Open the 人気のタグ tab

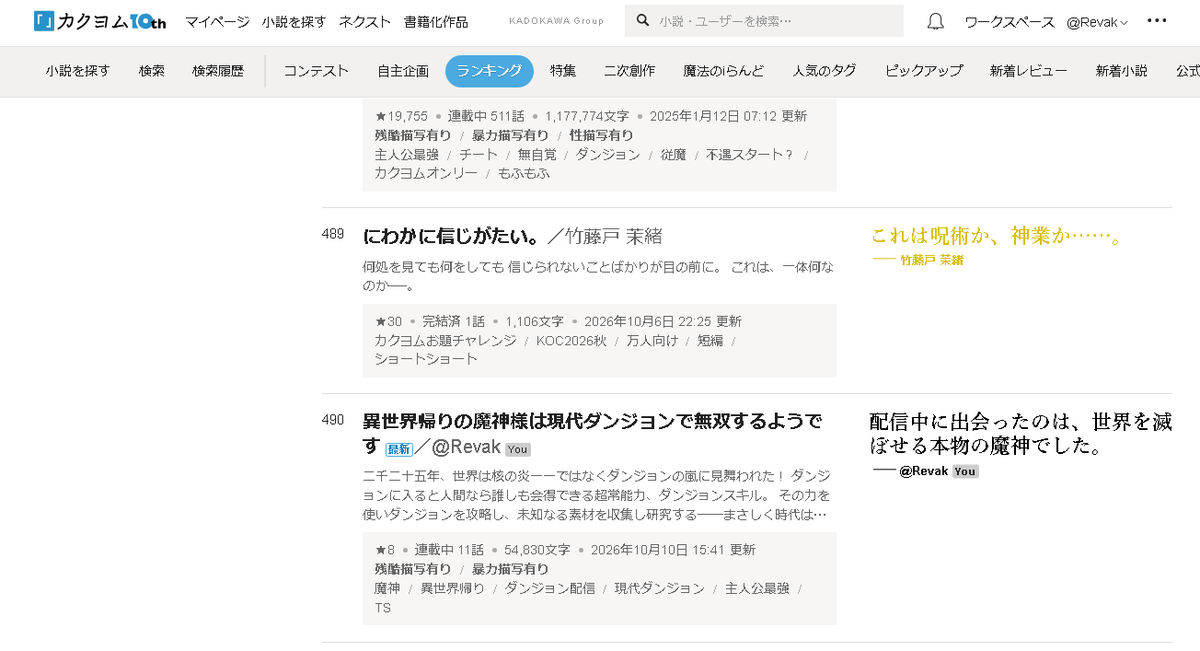824,71
